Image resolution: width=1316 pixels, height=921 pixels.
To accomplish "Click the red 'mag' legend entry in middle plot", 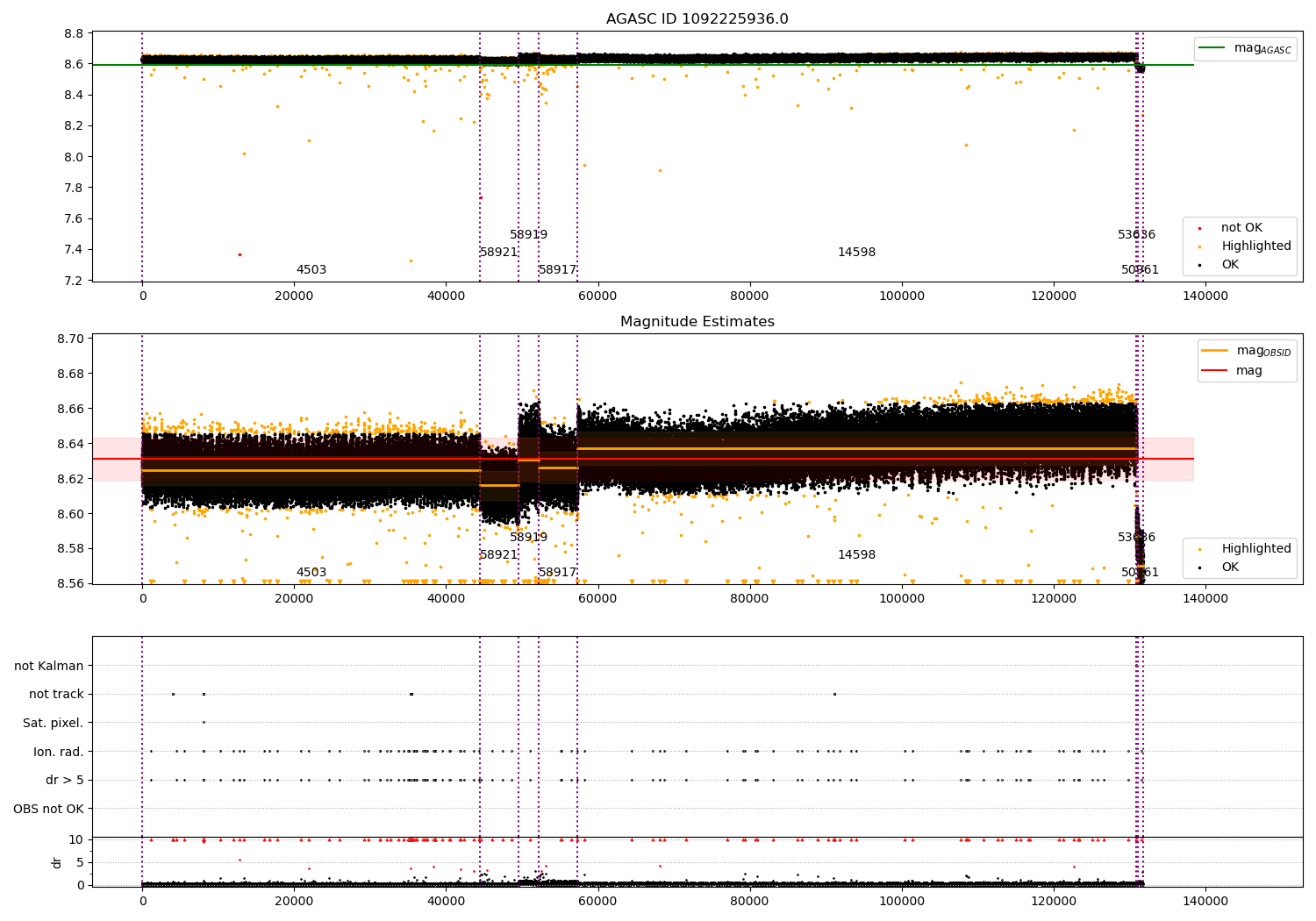I will pyautogui.click(x=1233, y=370).
